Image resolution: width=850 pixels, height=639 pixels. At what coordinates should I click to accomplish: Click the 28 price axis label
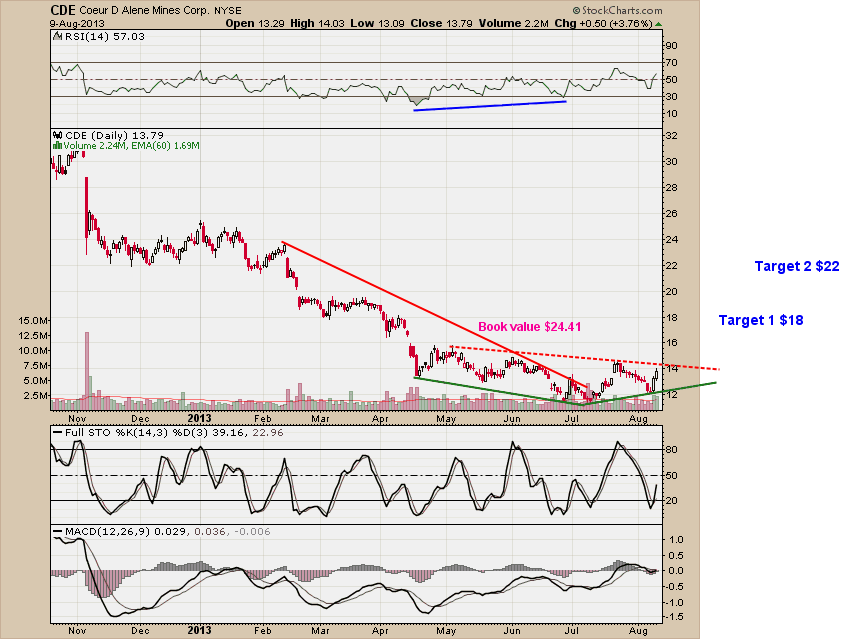(x=671, y=188)
